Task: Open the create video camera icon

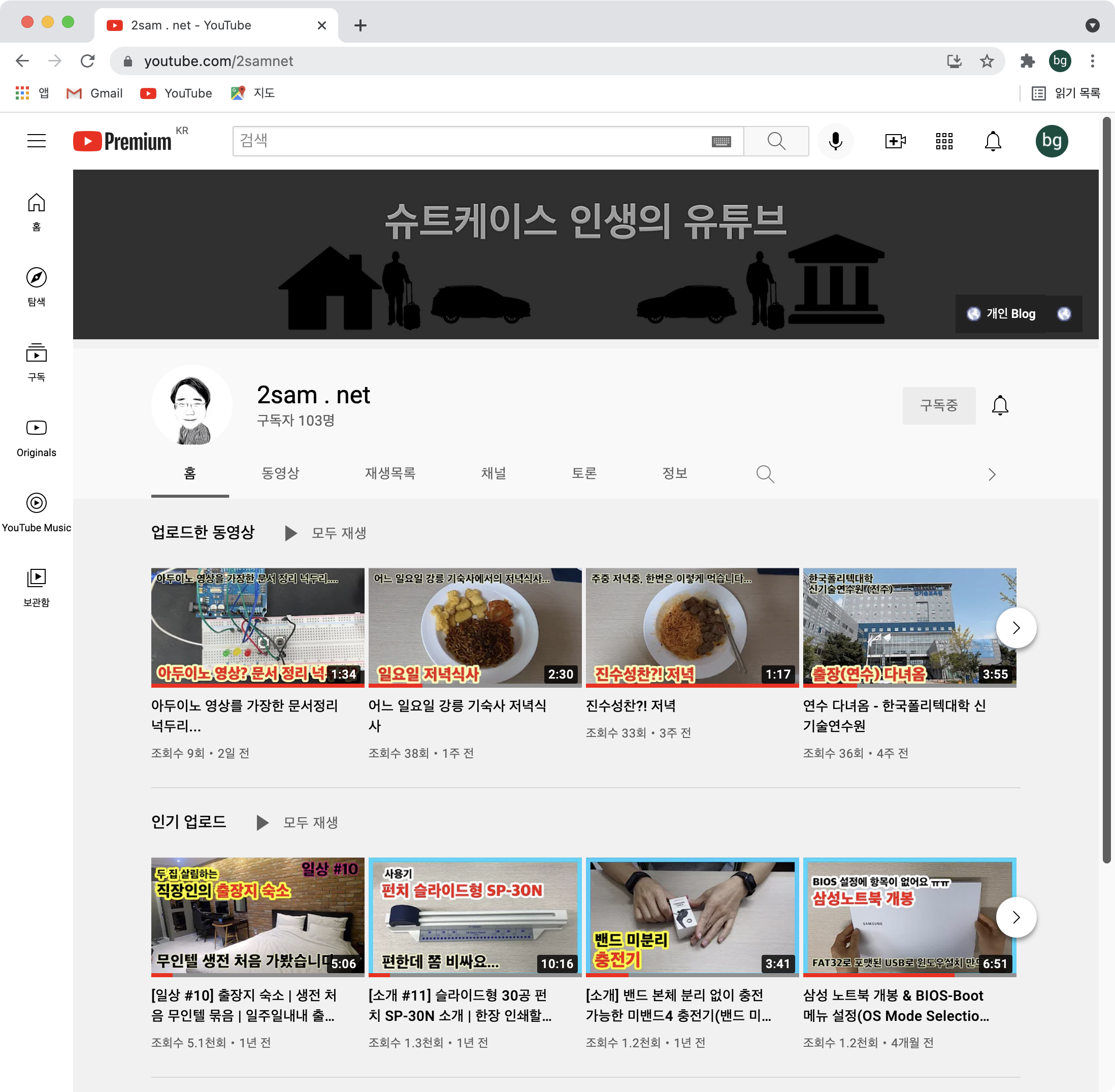Action: (x=895, y=141)
